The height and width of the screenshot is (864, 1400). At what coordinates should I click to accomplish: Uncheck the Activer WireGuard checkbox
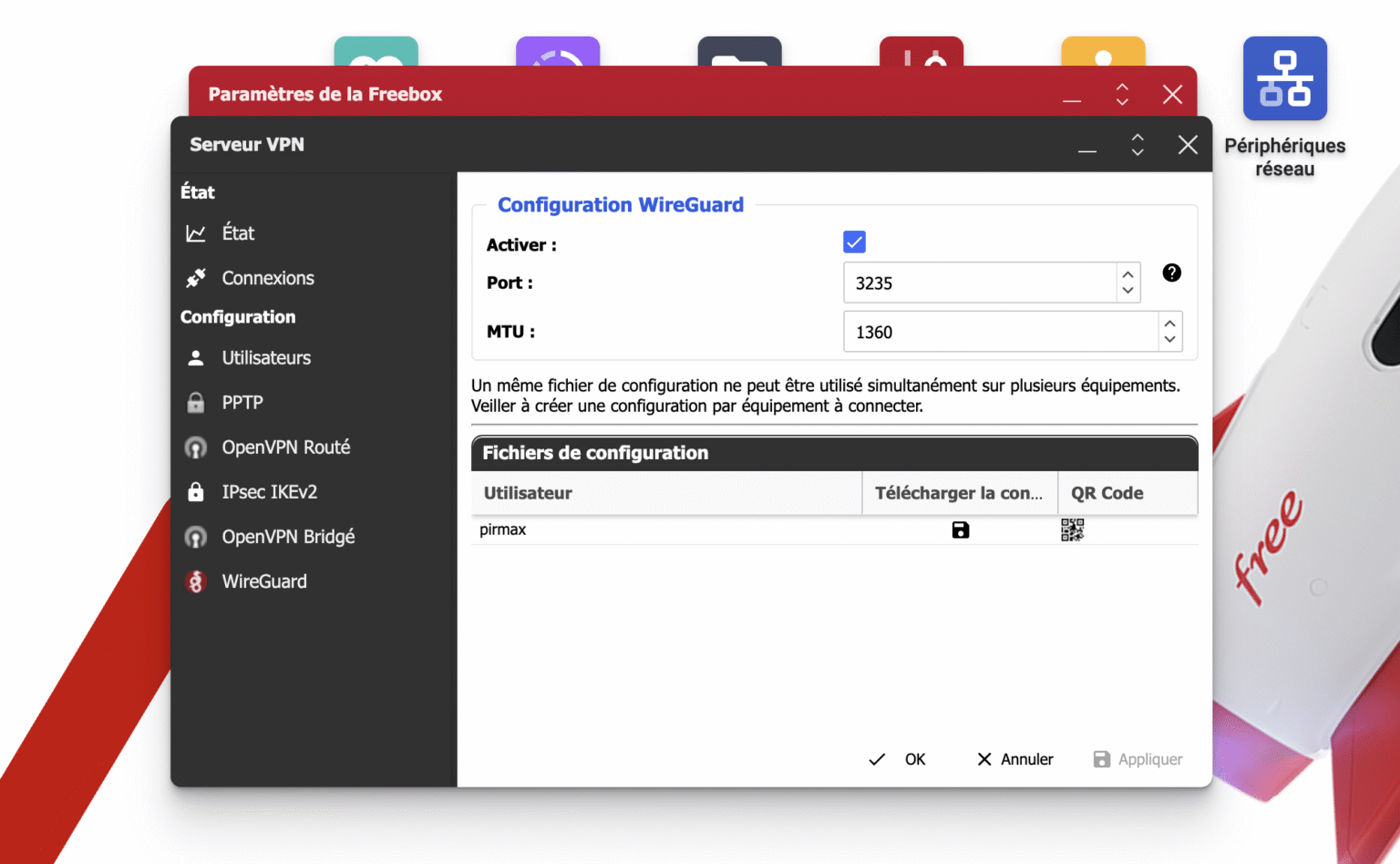(x=854, y=242)
